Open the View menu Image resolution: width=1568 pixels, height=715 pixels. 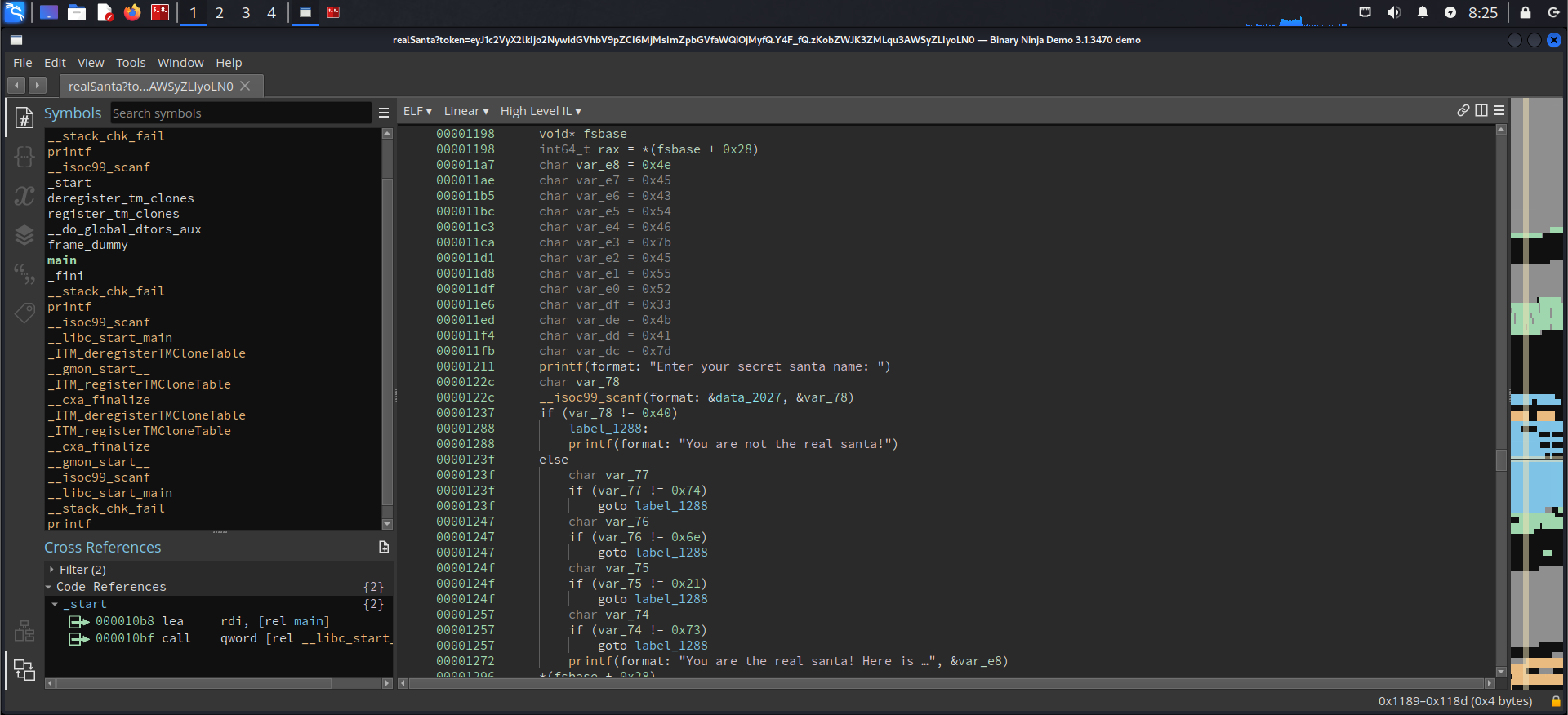91,63
